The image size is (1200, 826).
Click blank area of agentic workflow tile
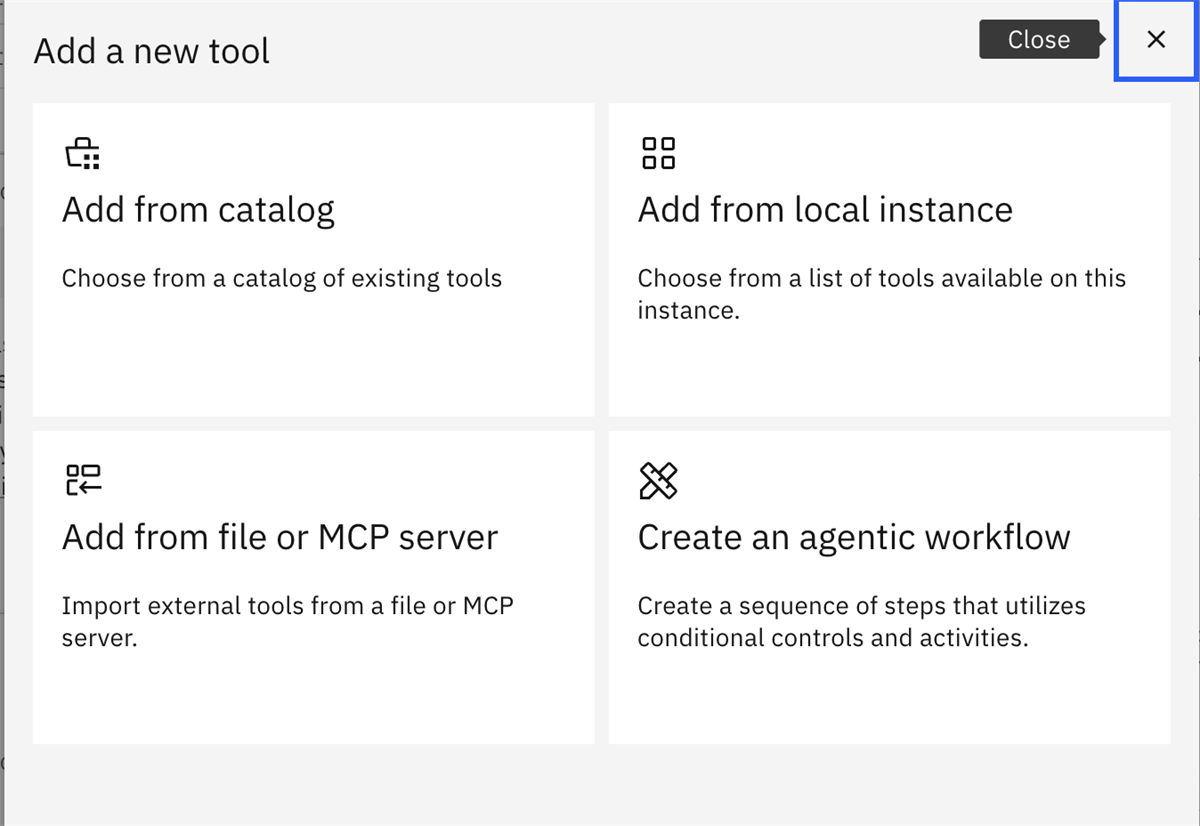(889, 700)
